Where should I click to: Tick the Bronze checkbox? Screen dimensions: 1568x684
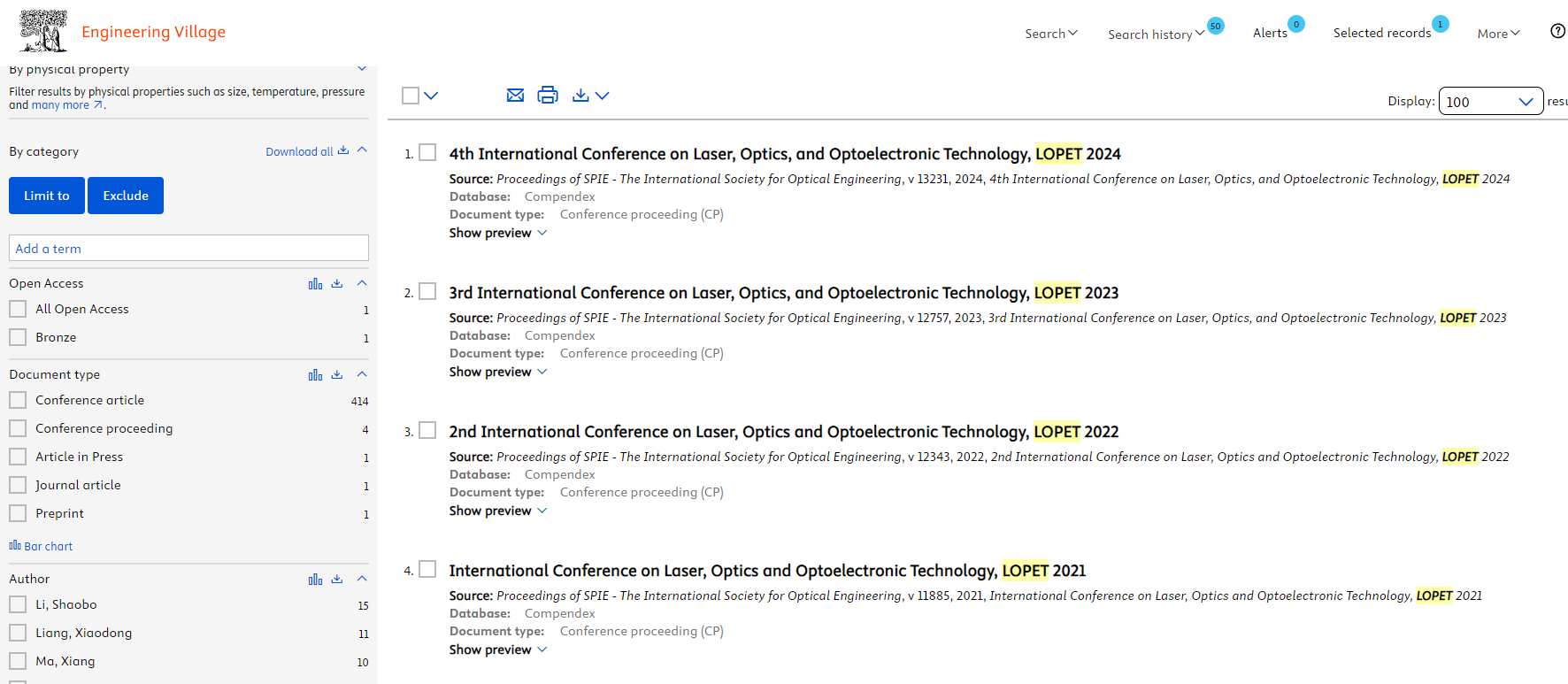[18, 337]
